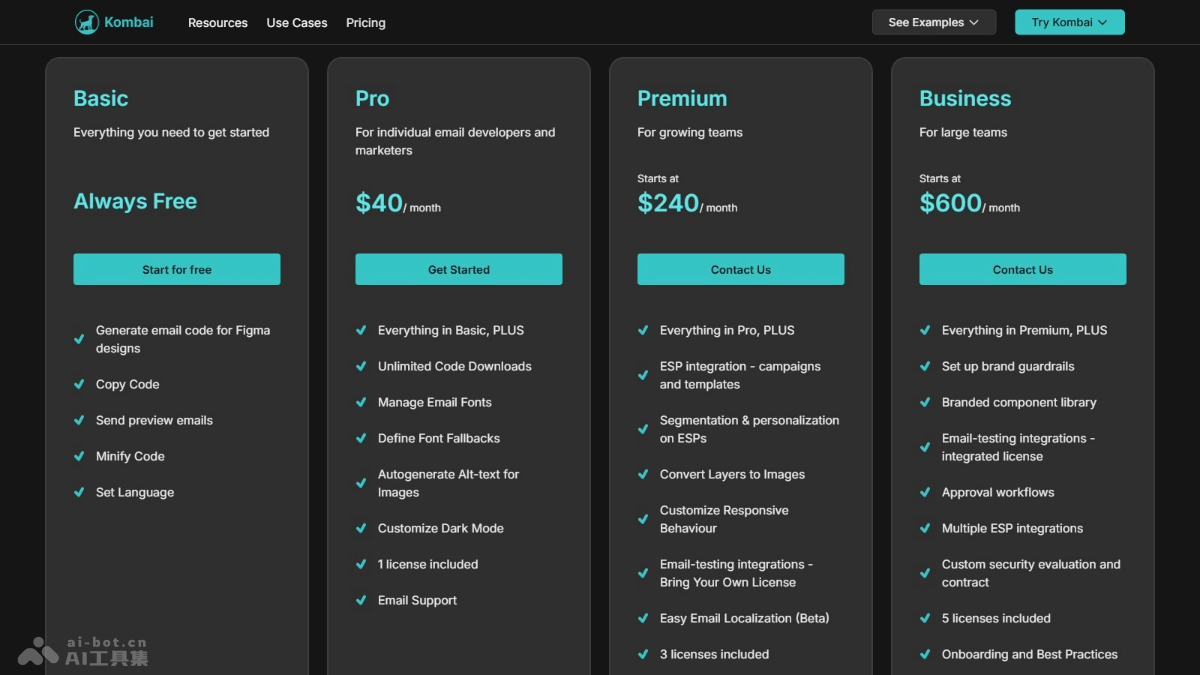Go to the Use Cases menu item

coord(297,23)
